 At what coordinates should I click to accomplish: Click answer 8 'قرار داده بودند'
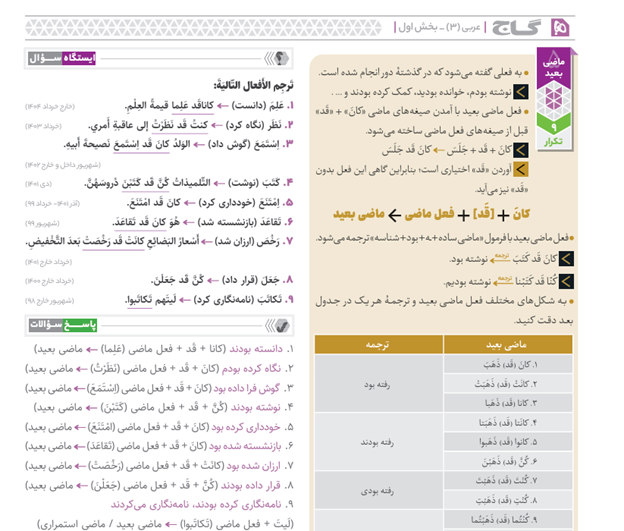click(x=251, y=485)
